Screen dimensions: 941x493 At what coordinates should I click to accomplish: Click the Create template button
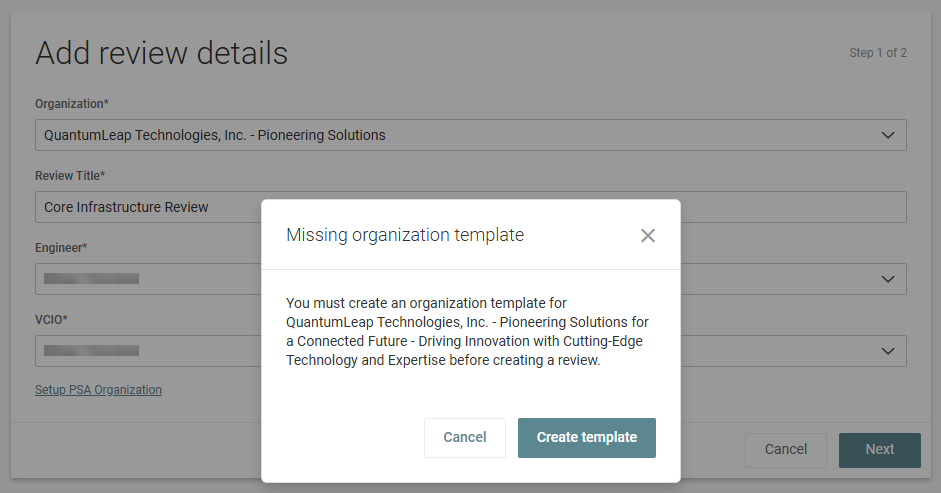586,438
